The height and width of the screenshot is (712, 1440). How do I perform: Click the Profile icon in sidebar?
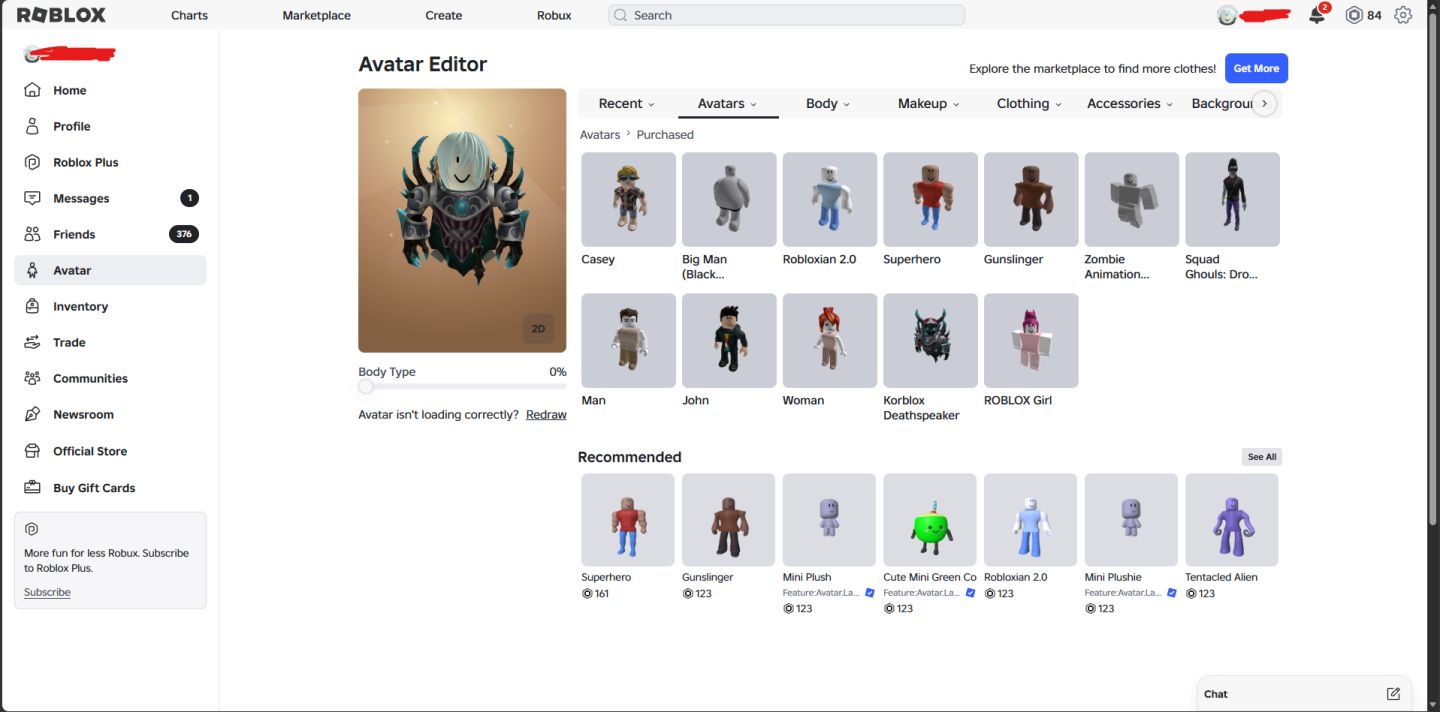tap(33, 126)
